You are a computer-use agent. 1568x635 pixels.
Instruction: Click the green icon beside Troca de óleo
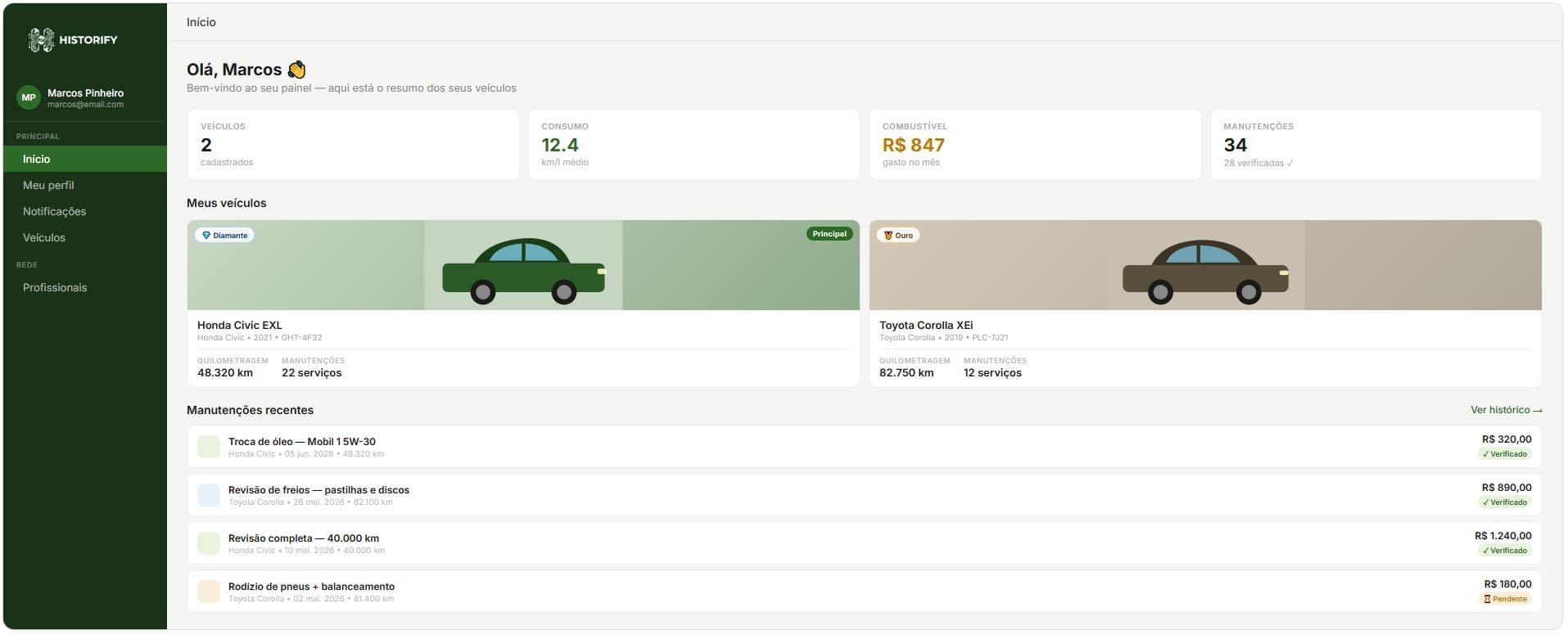tap(209, 447)
